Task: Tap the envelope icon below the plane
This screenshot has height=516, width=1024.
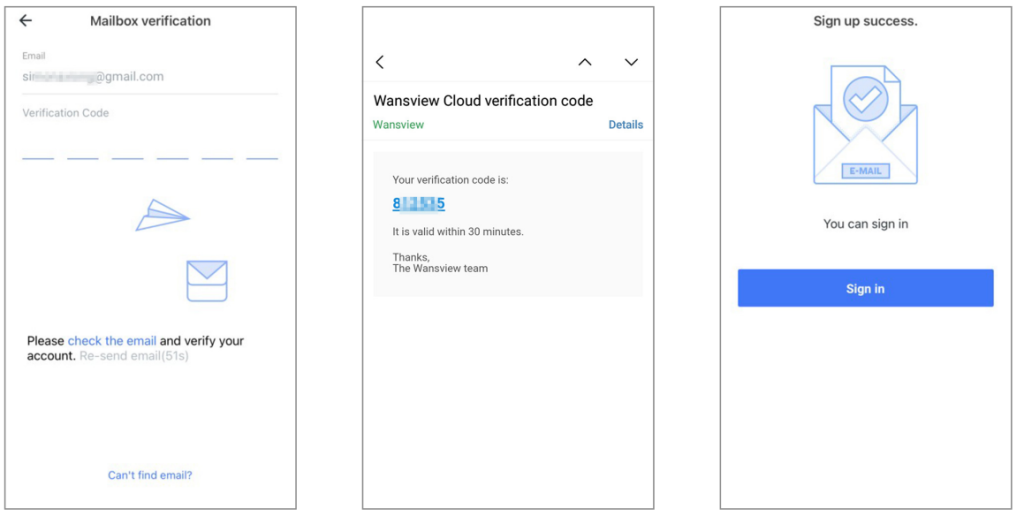Action: tap(207, 281)
